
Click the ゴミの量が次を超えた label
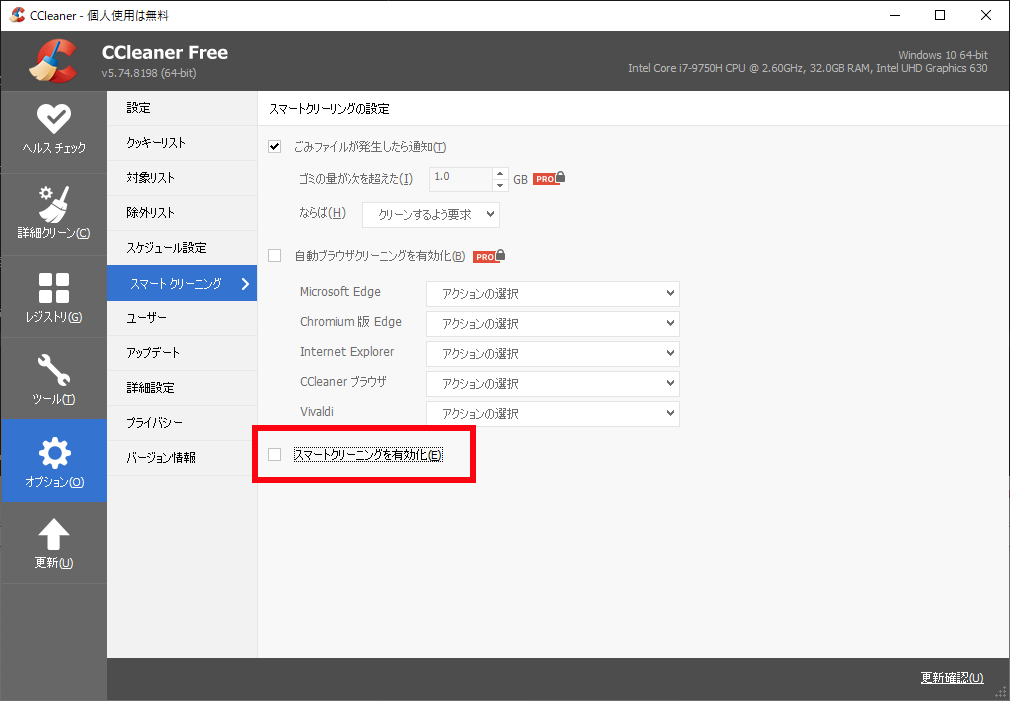356,178
